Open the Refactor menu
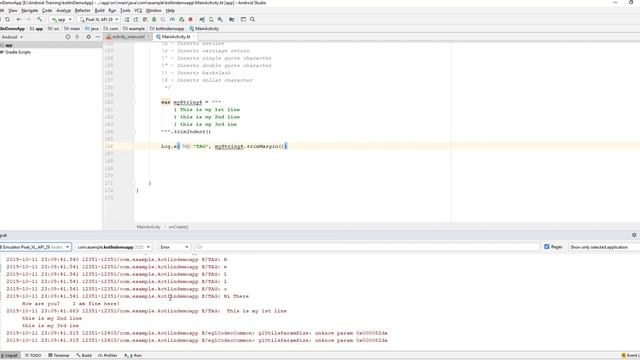Screen dimensions: 640x360 [x=82, y=10]
